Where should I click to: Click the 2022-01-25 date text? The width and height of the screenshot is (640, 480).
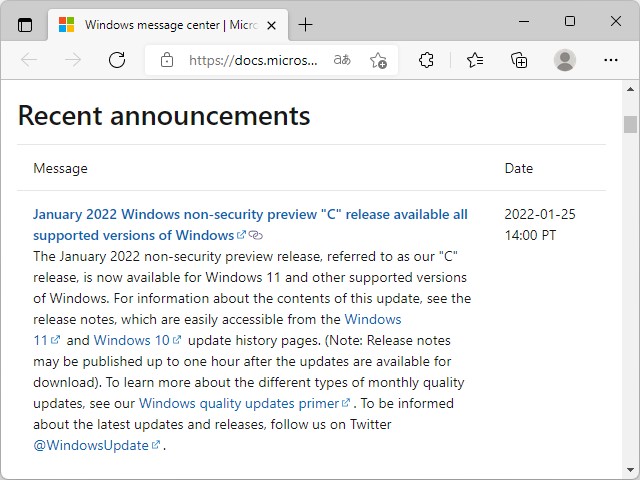(x=540, y=214)
